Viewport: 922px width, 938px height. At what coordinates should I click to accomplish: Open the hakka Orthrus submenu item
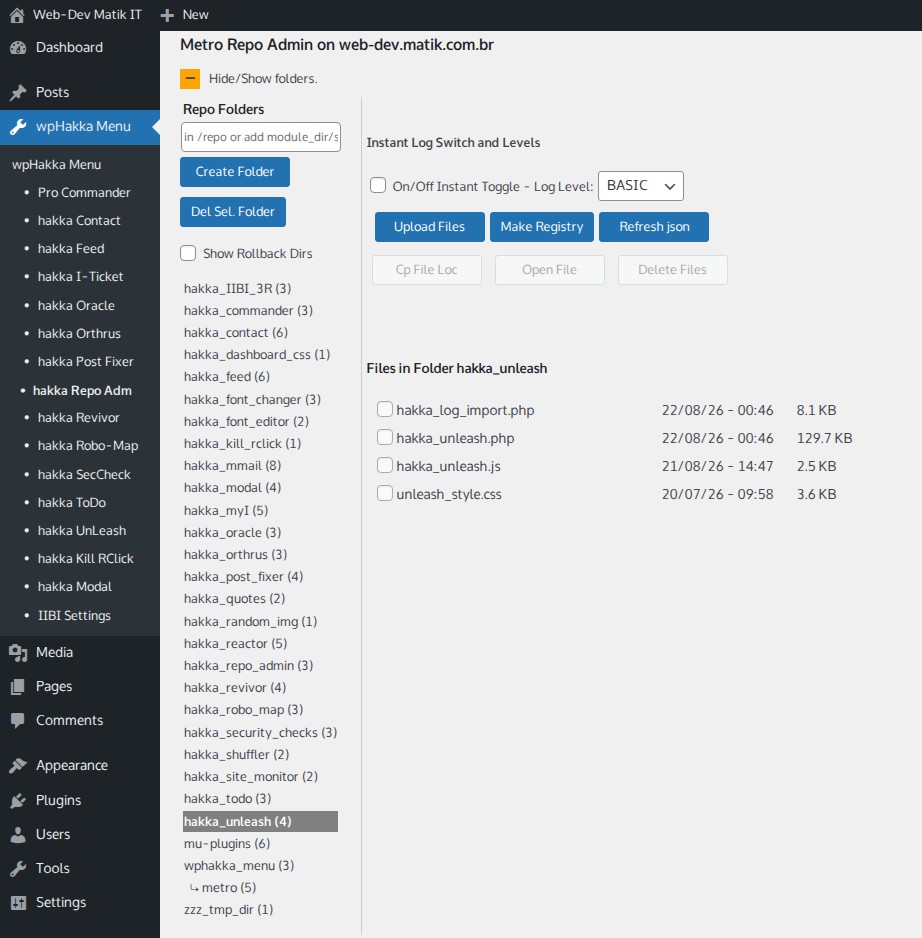[79, 334]
